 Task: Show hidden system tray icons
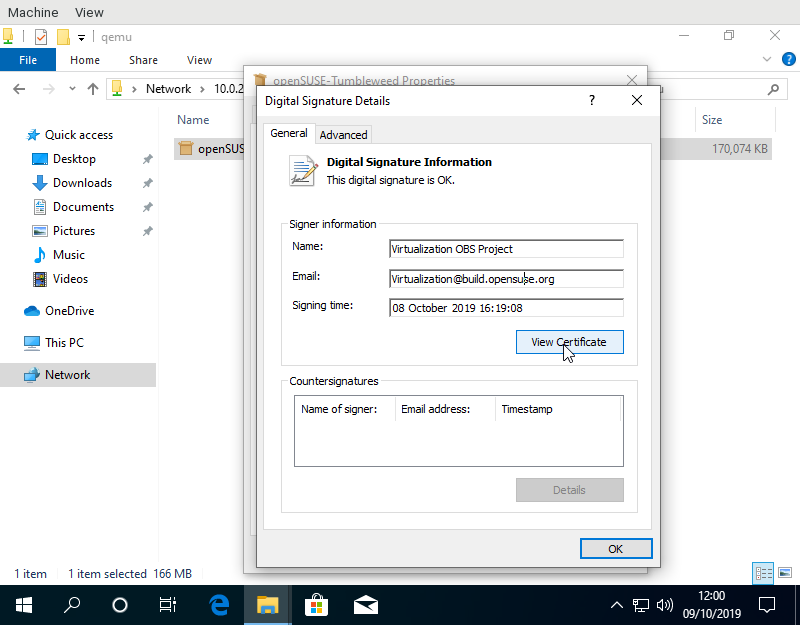616,605
